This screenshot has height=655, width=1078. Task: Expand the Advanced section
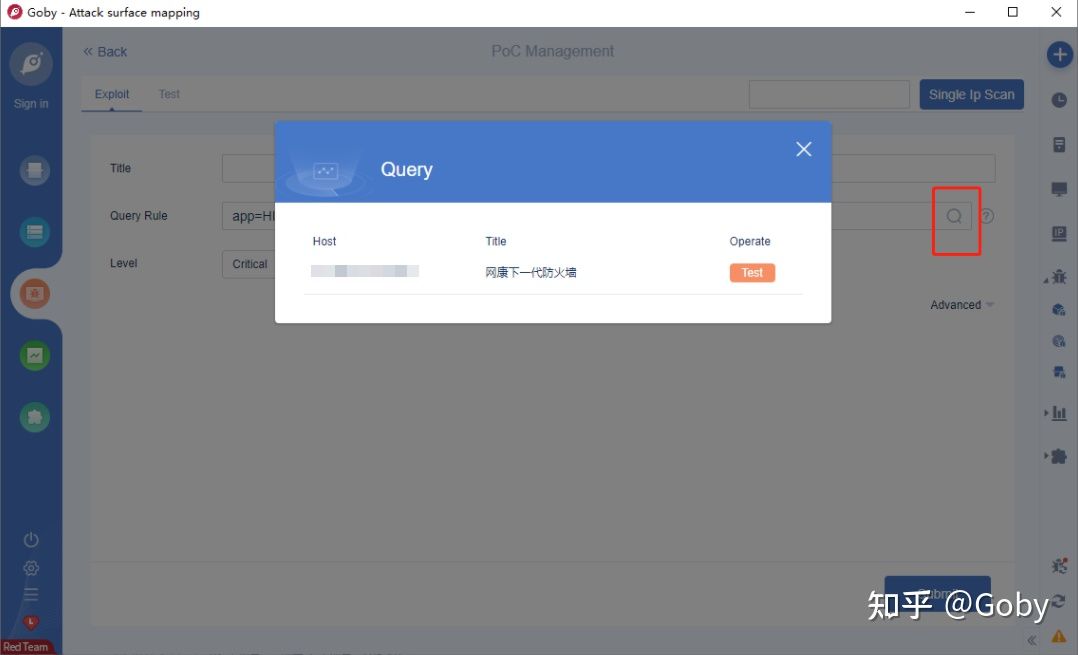coord(962,305)
